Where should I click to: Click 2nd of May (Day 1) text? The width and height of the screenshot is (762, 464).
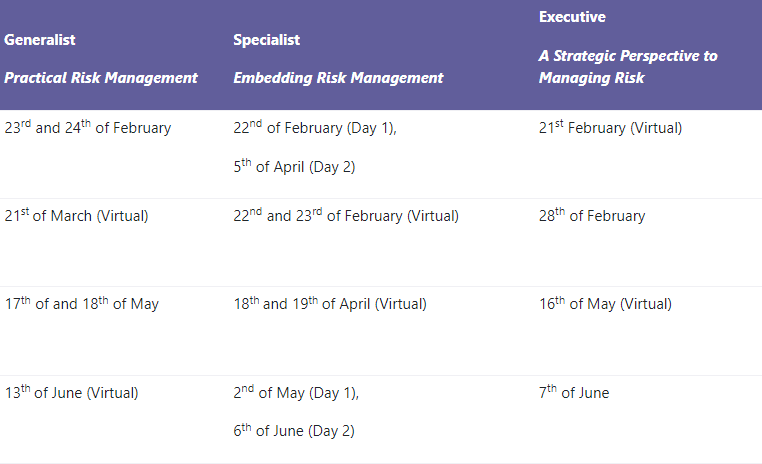pos(295,392)
